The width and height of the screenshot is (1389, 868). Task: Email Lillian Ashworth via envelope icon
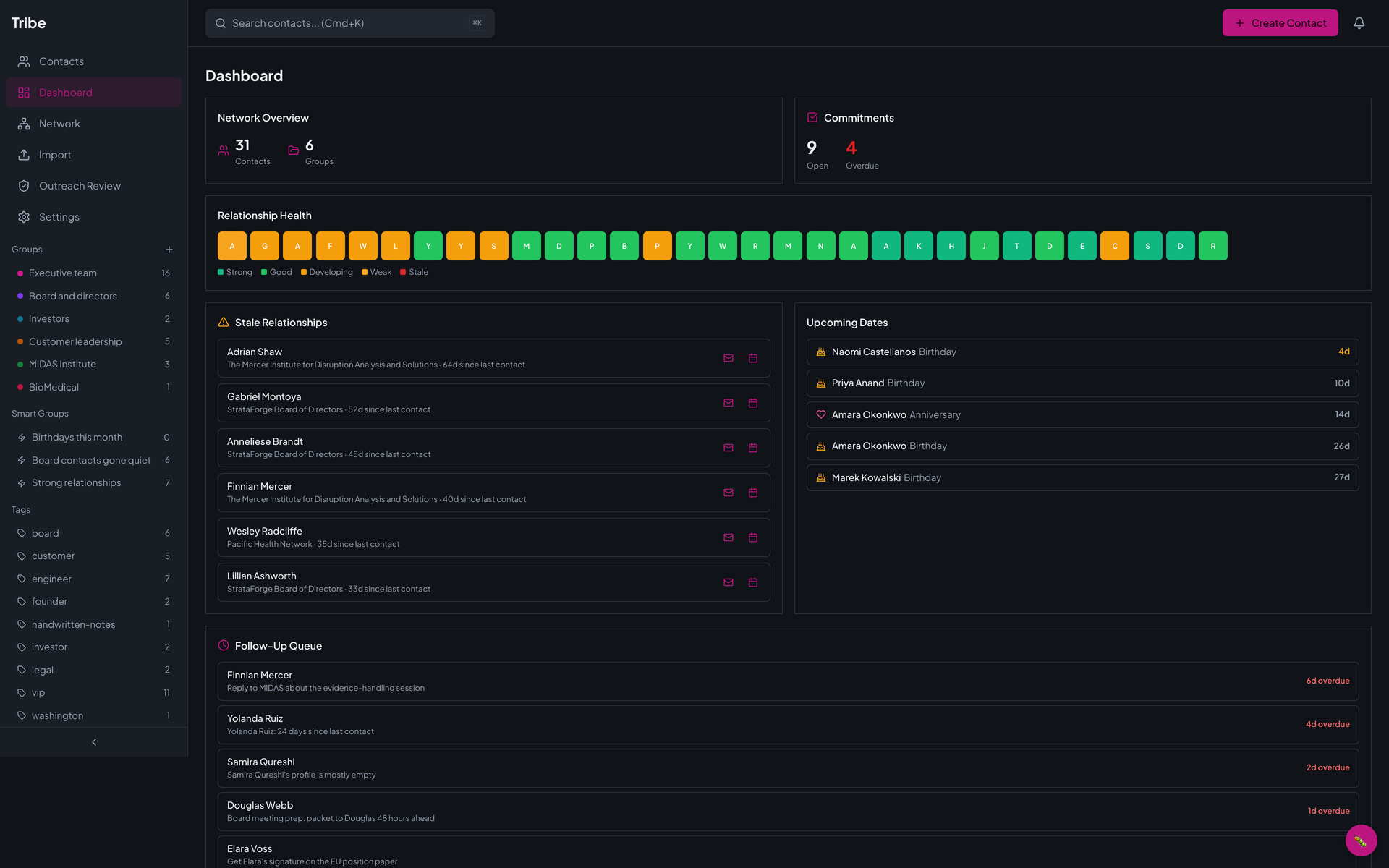click(x=729, y=582)
